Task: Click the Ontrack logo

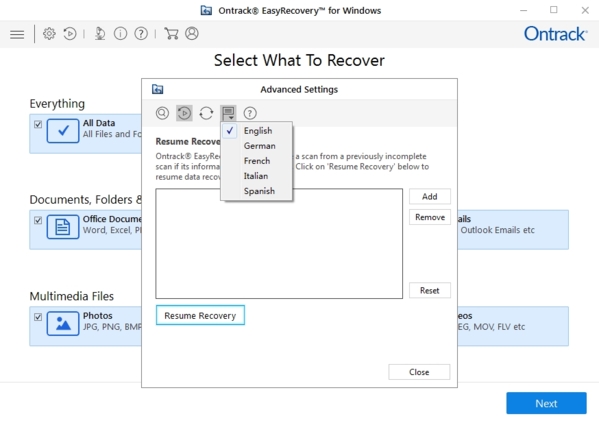Action: coord(555,34)
